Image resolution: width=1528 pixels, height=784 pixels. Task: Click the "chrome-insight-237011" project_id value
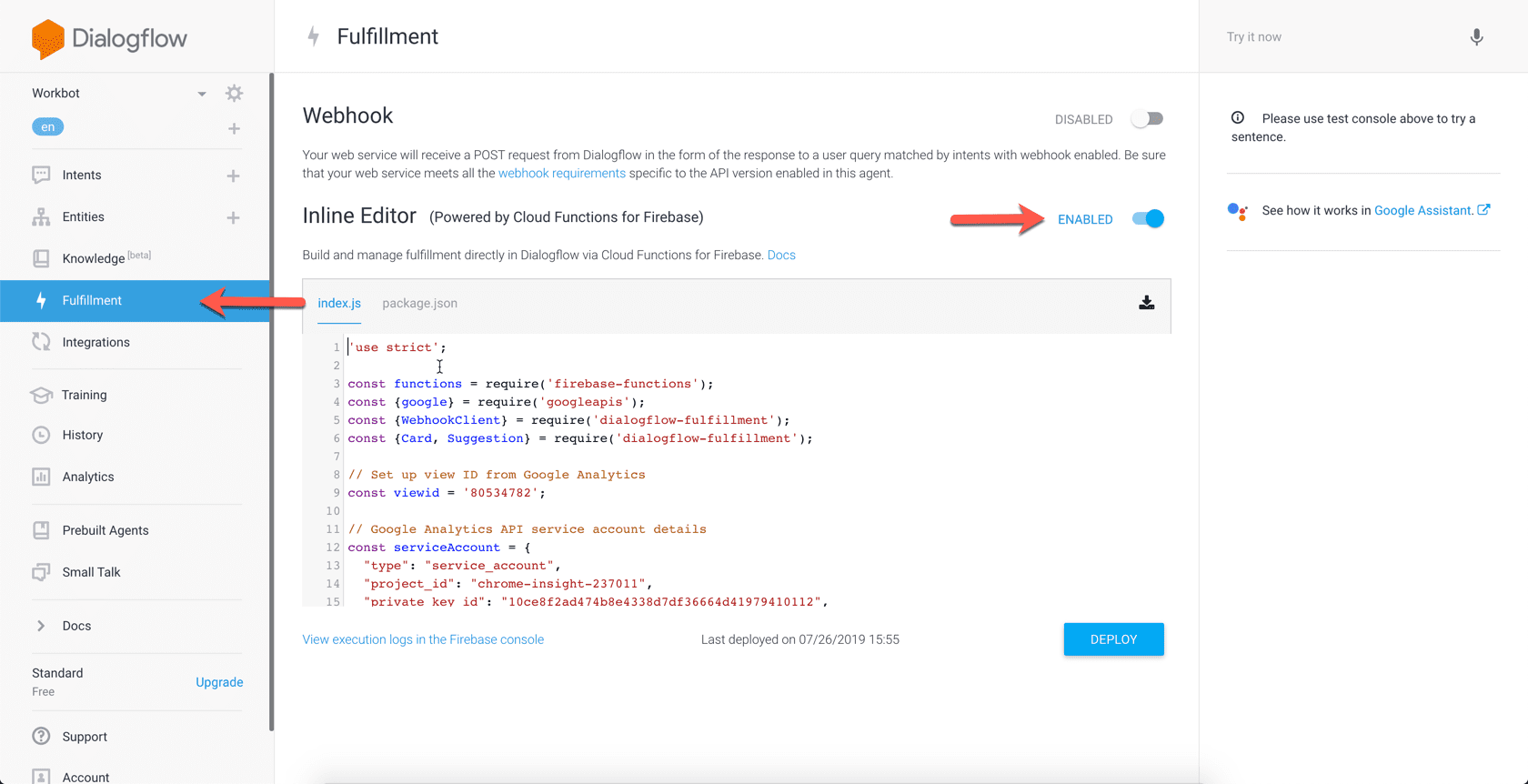tap(558, 584)
